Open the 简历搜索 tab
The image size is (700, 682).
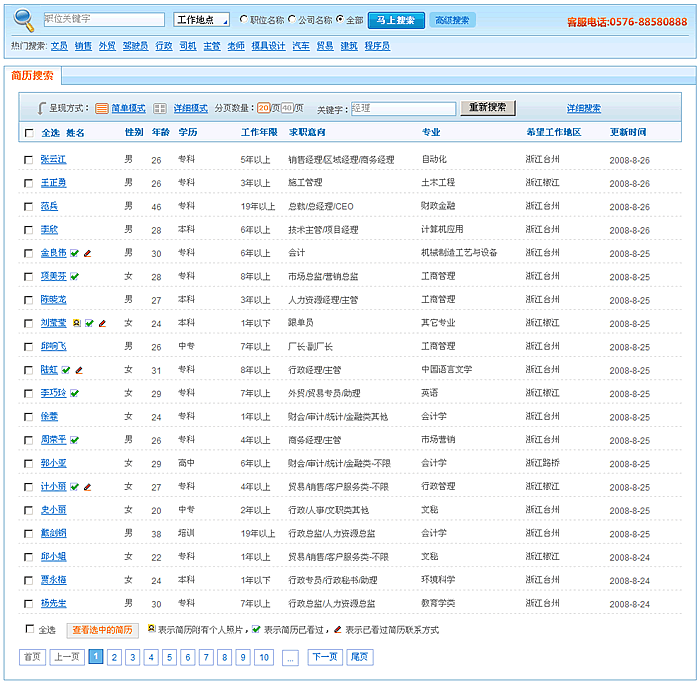[33, 76]
